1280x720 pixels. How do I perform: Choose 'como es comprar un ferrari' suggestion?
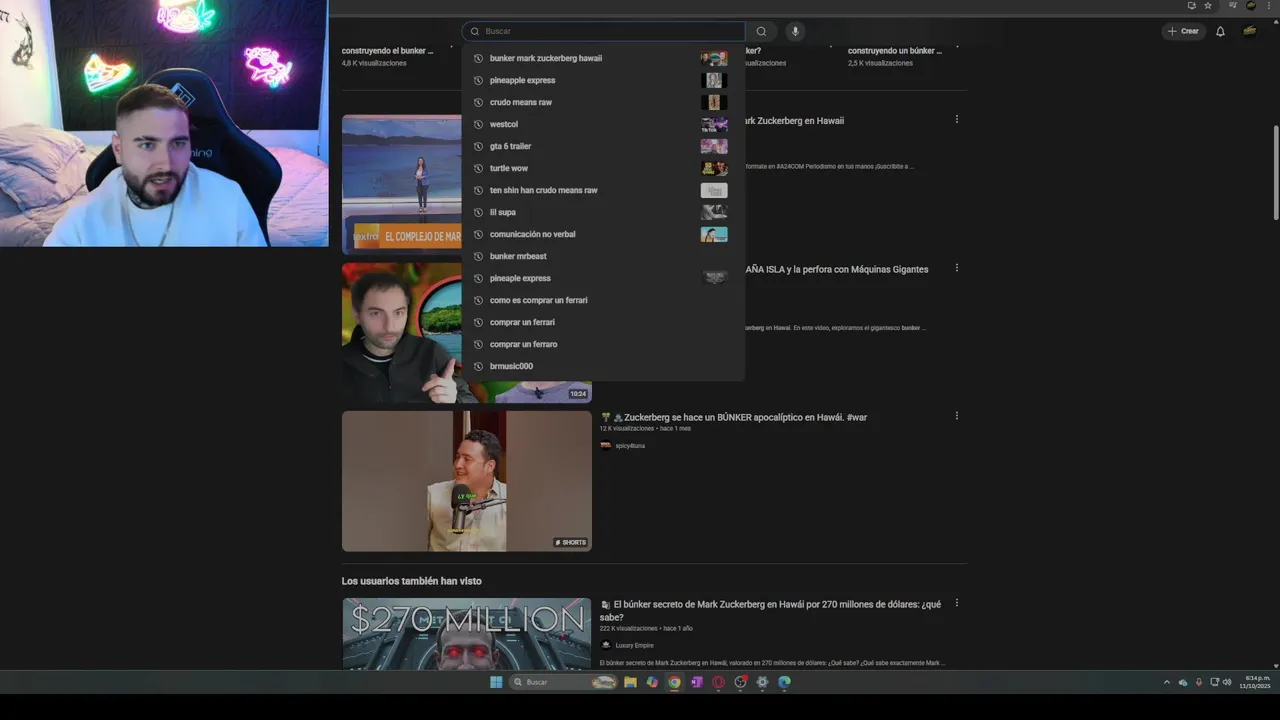click(604, 300)
